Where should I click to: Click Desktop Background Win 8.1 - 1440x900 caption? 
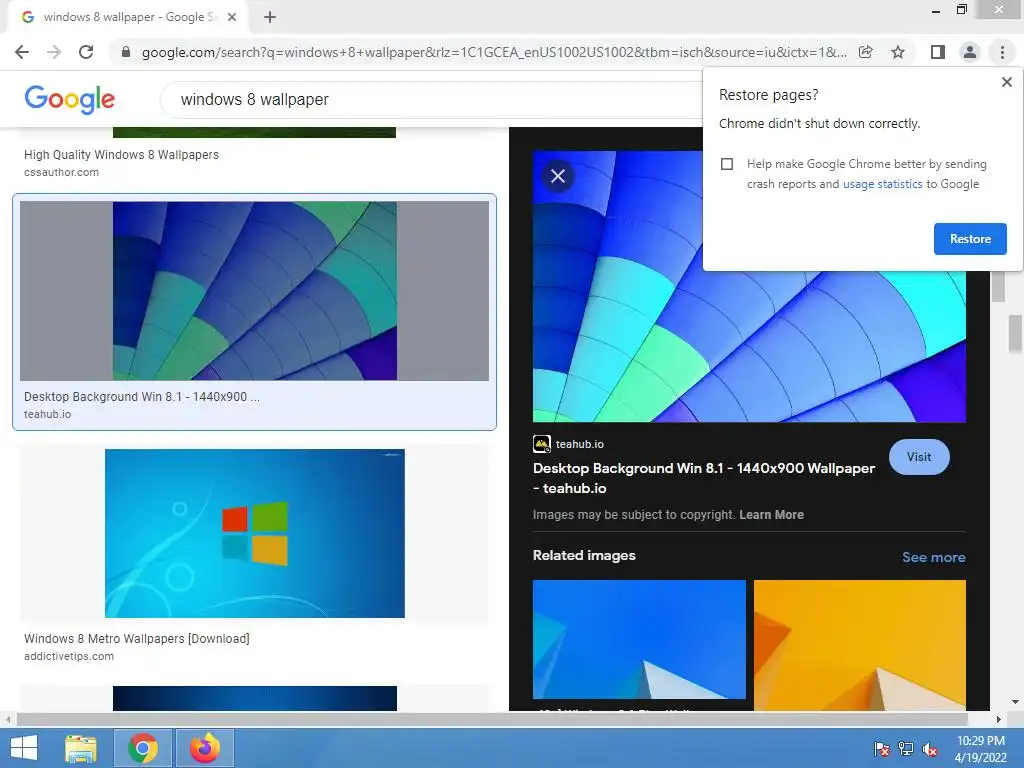(142, 397)
